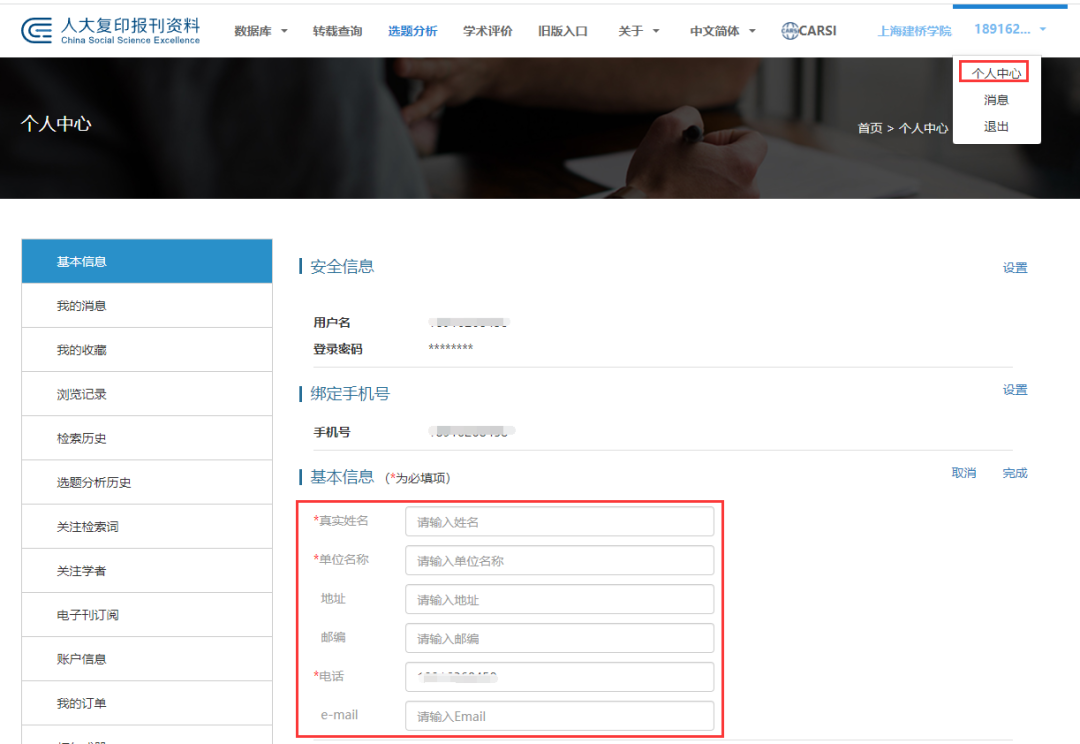This screenshot has height=744, width=1080.
Task: Expand the 数据库 dropdown menu
Action: [257, 31]
